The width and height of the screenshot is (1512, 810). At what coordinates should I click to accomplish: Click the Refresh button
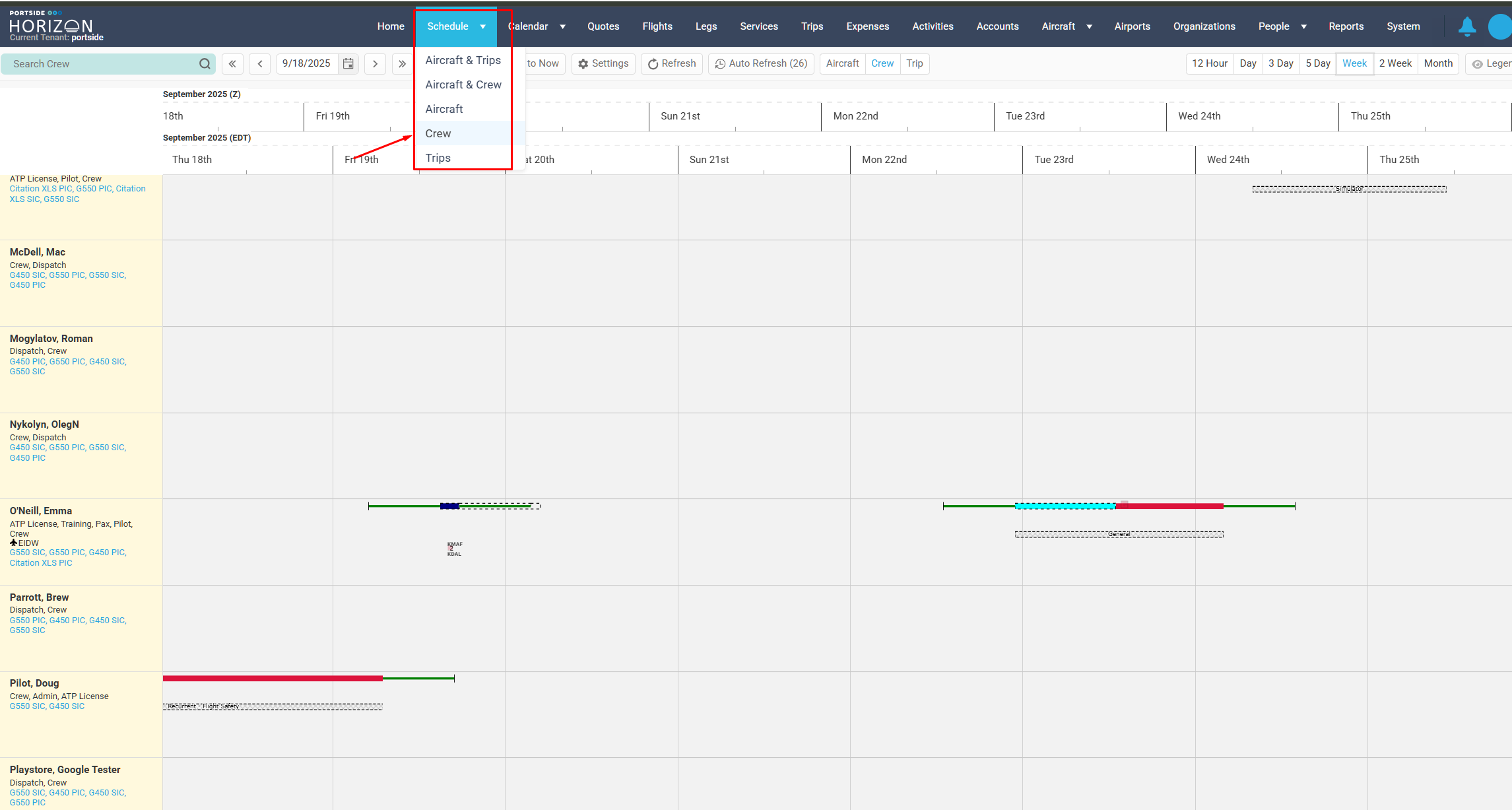click(x=671, y=64)
